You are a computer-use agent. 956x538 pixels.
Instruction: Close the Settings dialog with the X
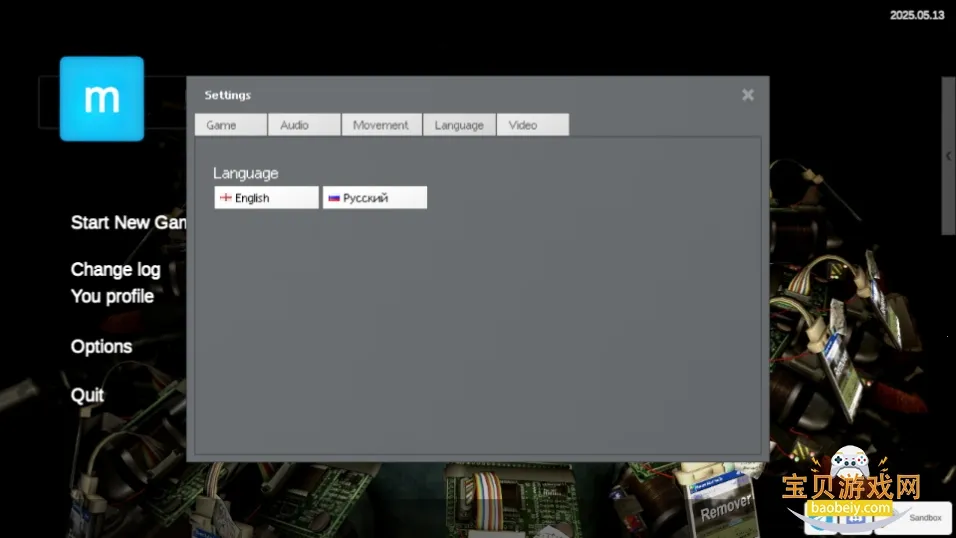click(x=748, y=95)
